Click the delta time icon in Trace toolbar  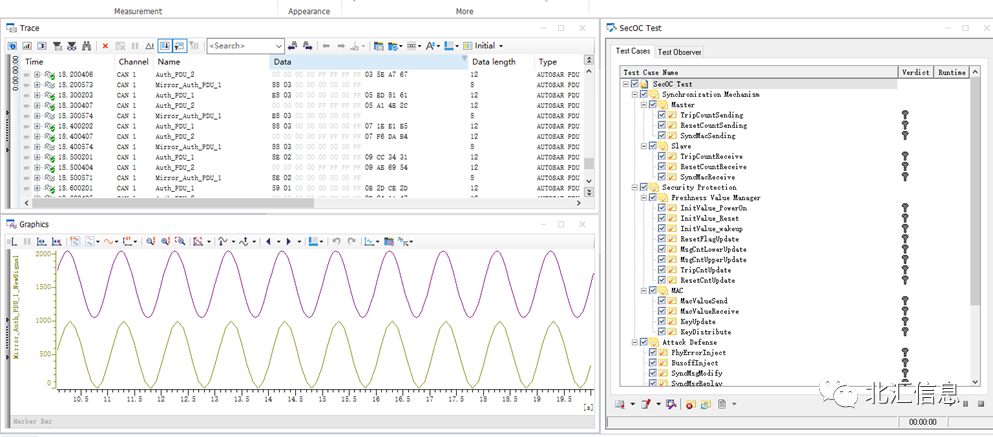coord(149,46)
